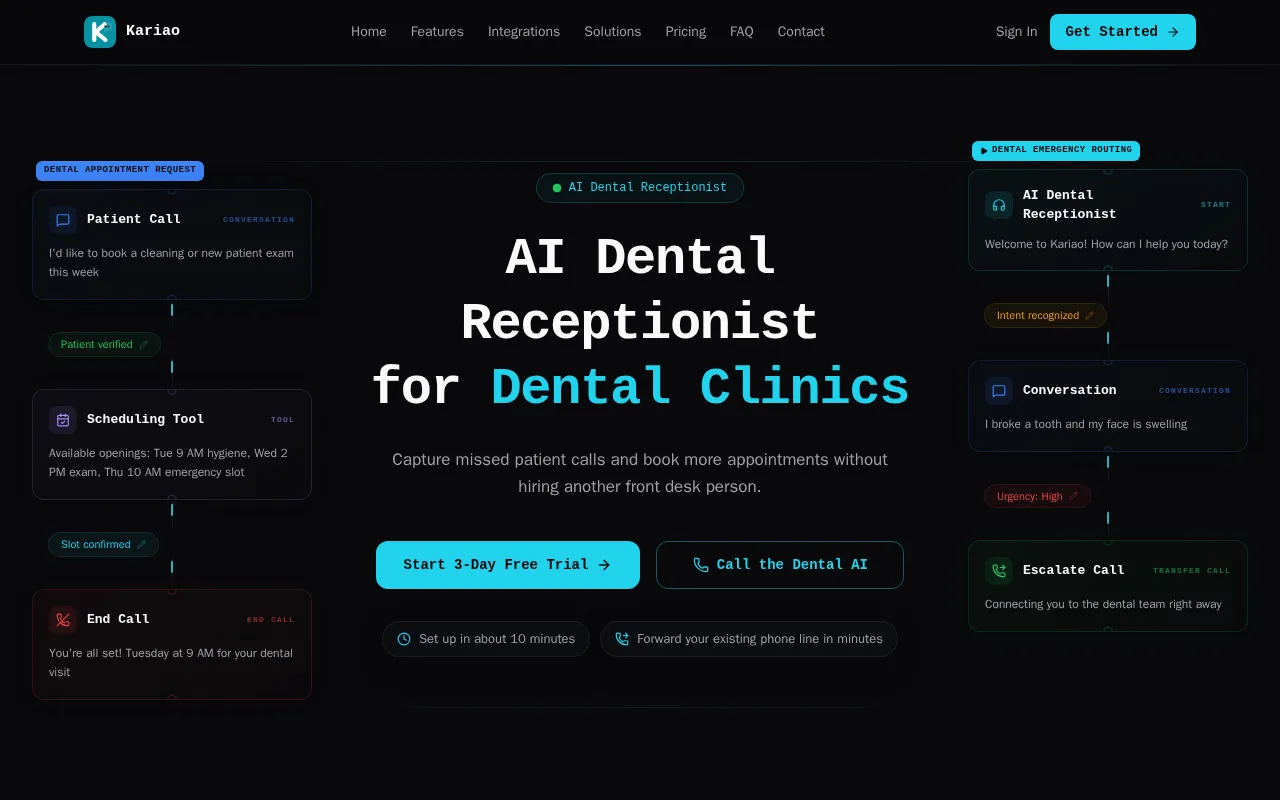Click the Sign In link
This screenshot has height=800, width=1280.
(x=1017, y=32)
